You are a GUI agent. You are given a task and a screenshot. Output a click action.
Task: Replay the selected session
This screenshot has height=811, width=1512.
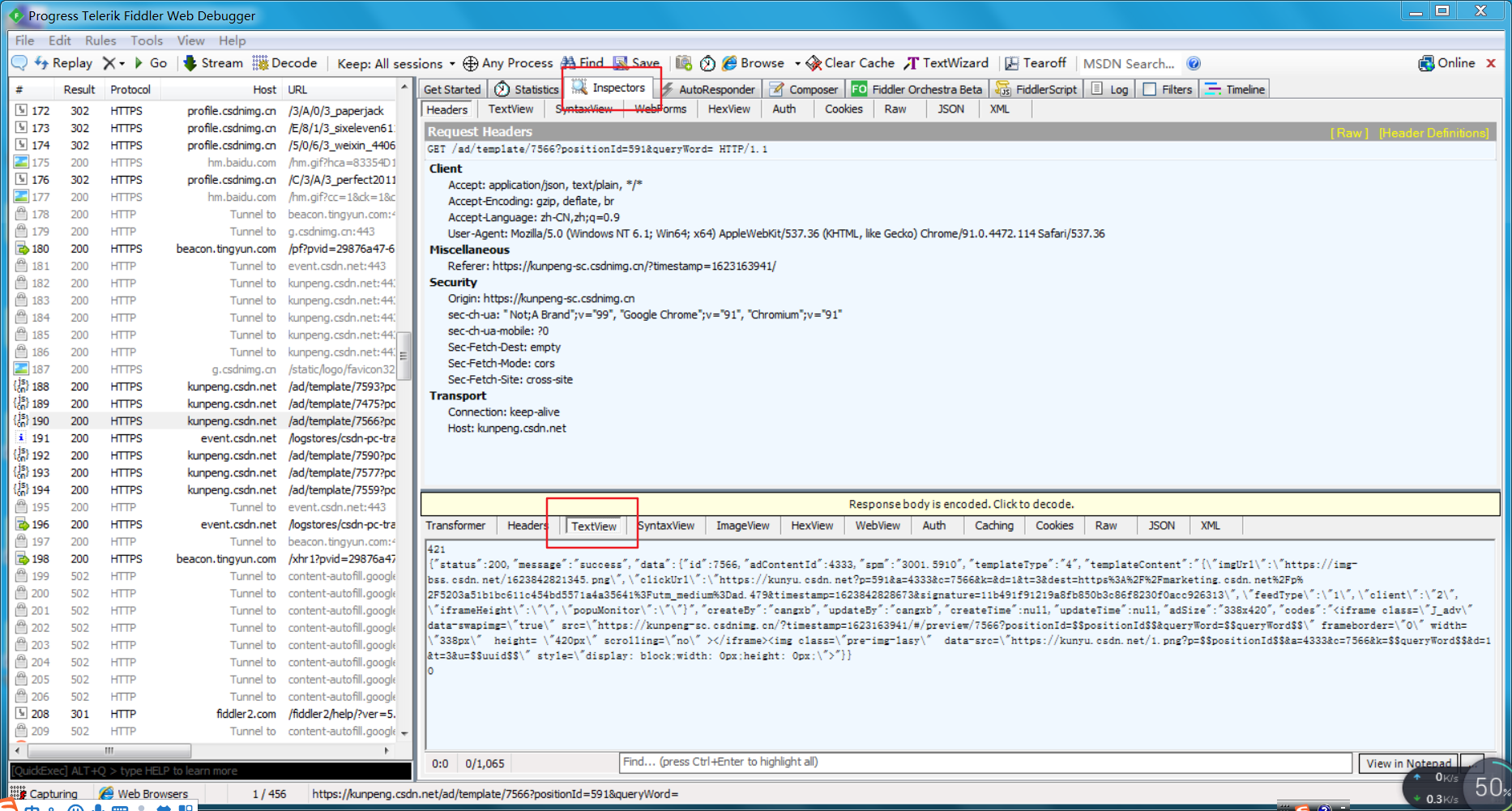(x=64, y=63)
